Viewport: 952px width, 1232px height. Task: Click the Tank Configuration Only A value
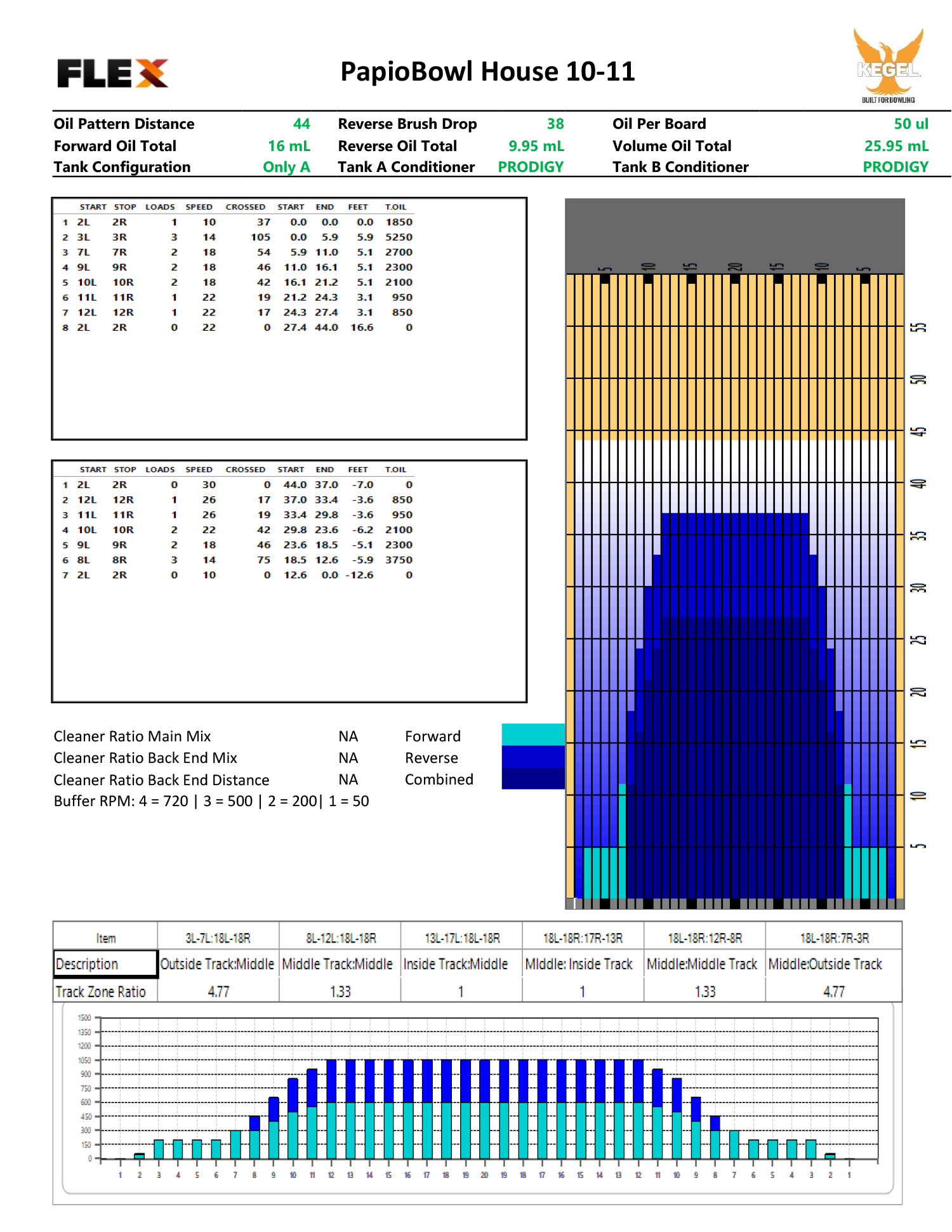[x=286, y=167]
